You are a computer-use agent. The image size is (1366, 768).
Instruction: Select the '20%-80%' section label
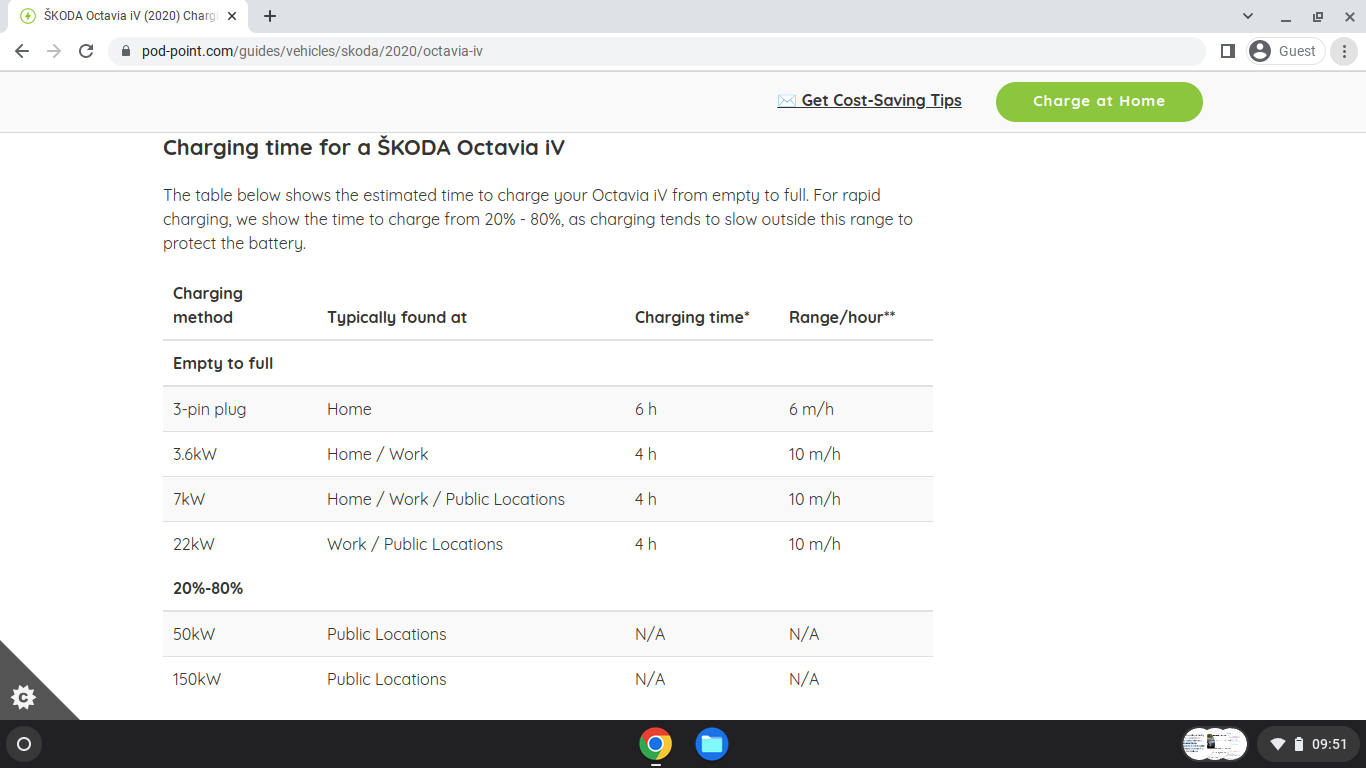coord(208,588)
